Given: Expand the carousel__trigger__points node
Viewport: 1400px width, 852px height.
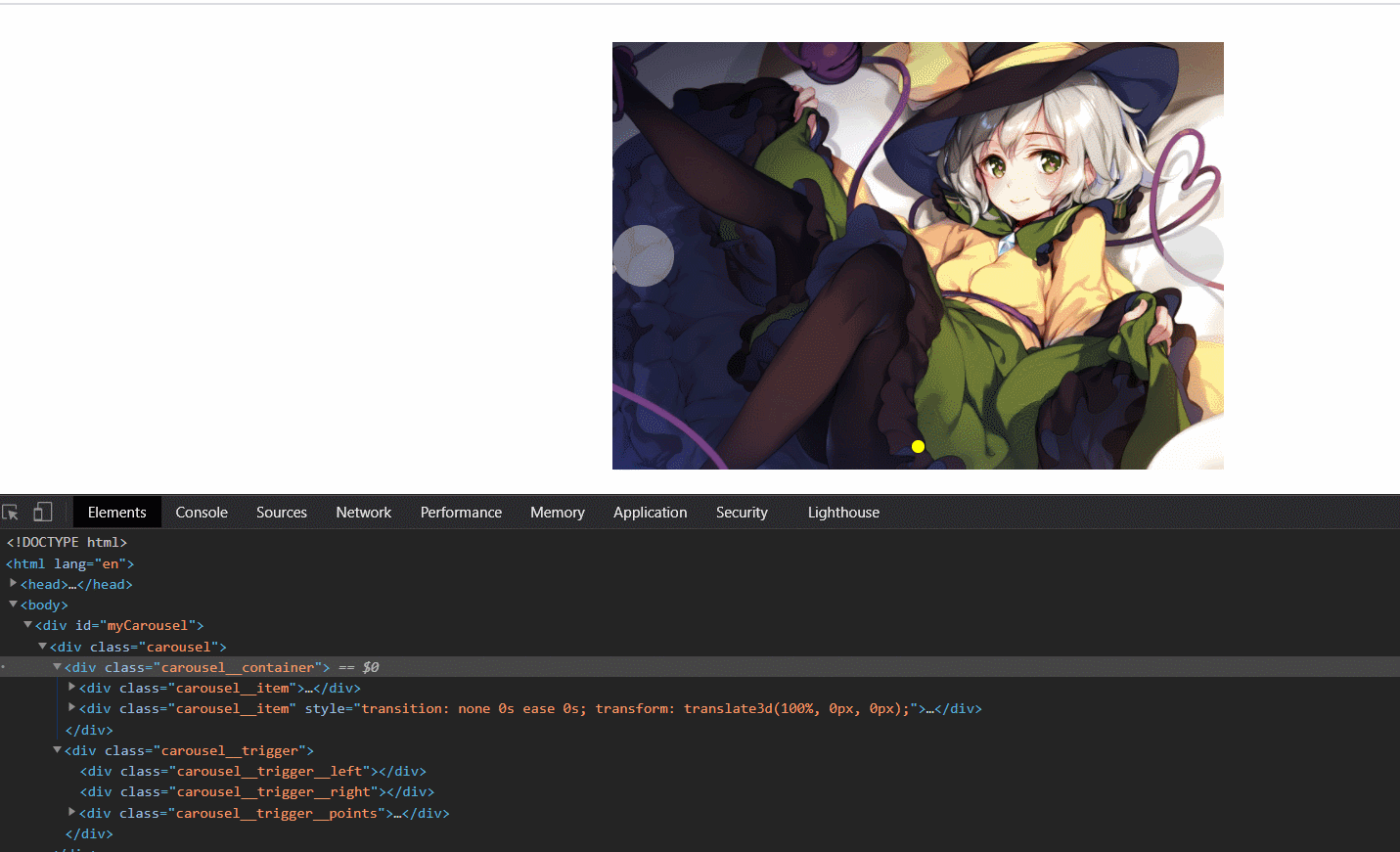Looking at the screenshot, I should pyautogui.click(x=71, y=812).
